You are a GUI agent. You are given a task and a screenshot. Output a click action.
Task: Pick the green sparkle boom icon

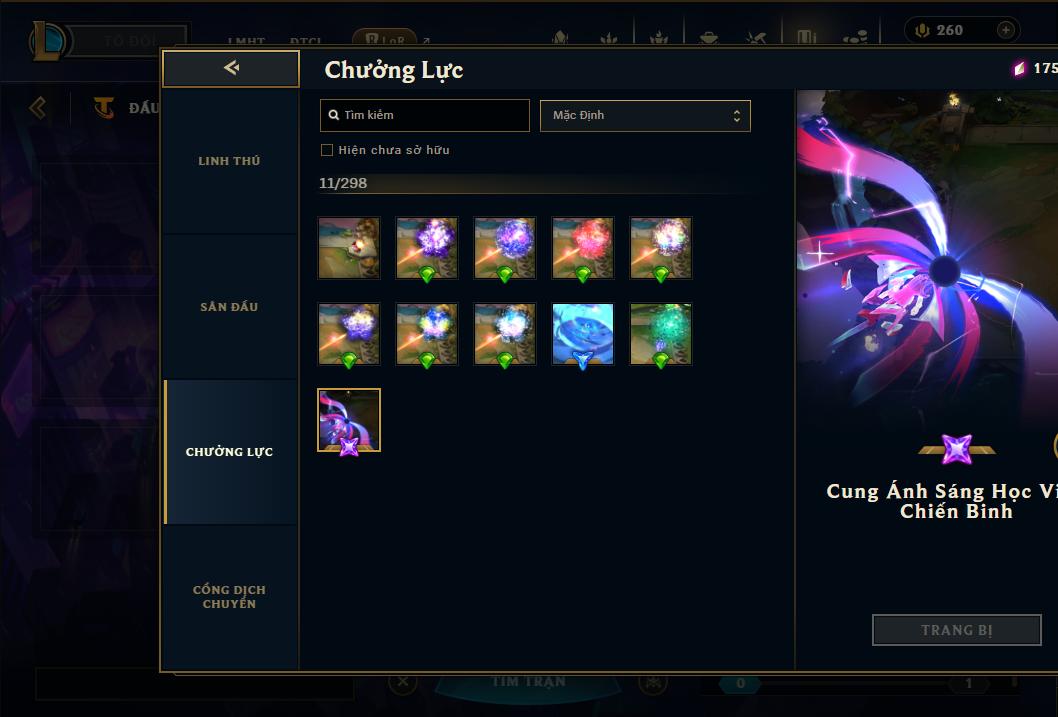661,334
